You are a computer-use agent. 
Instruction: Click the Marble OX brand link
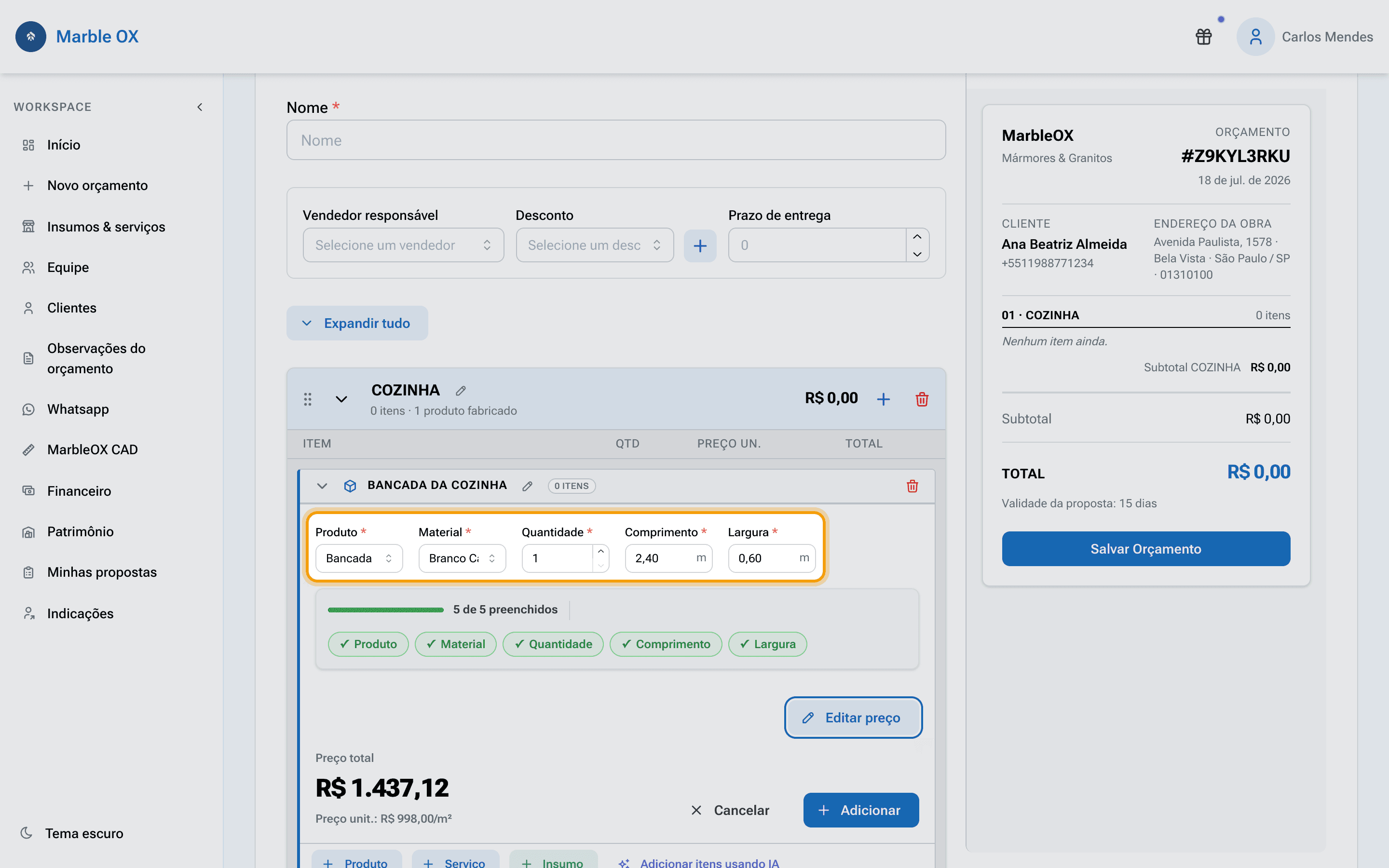(x=97, y=37)
